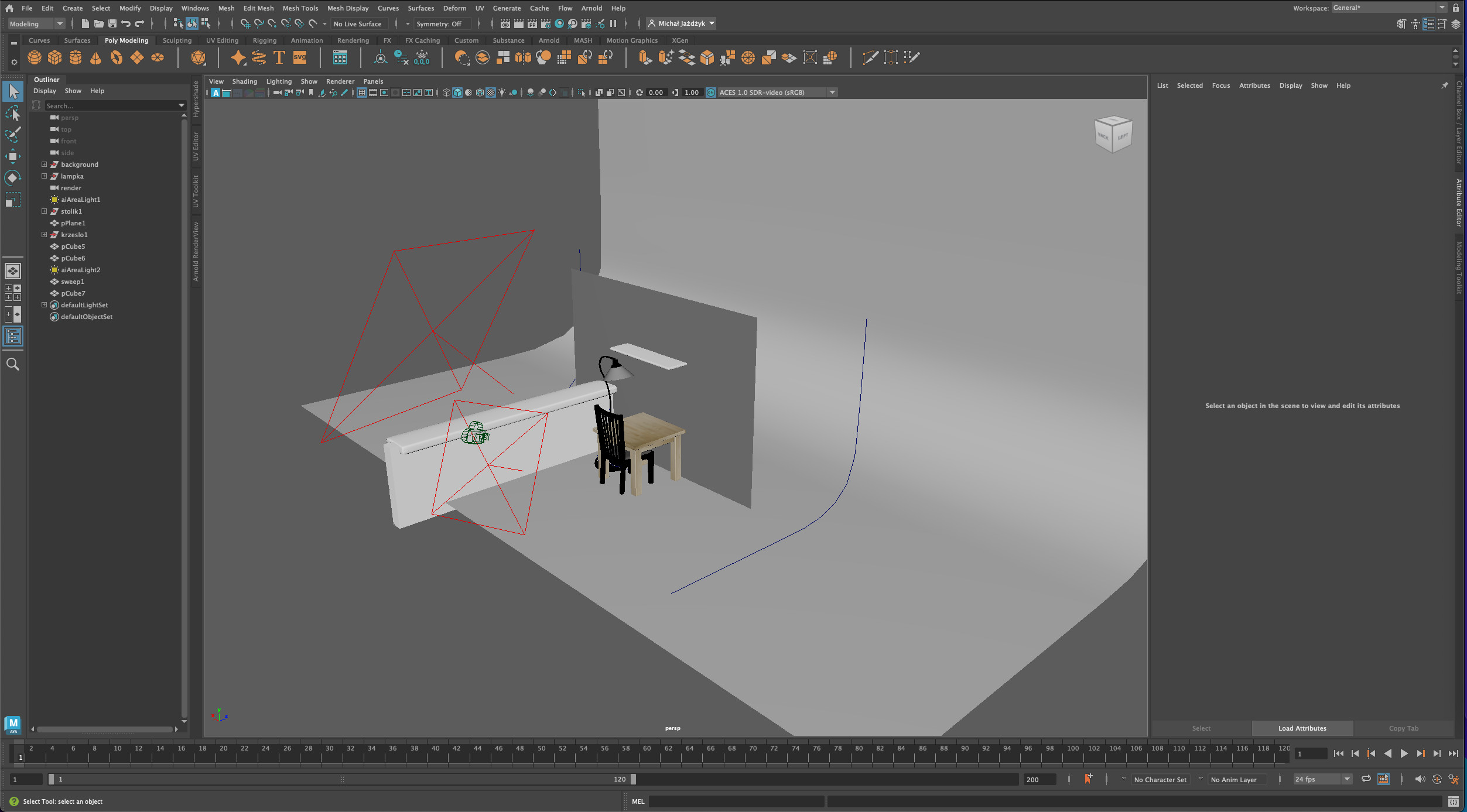Open the ACES 1.0 SDR-video view transform dropdown

(832, 92)
